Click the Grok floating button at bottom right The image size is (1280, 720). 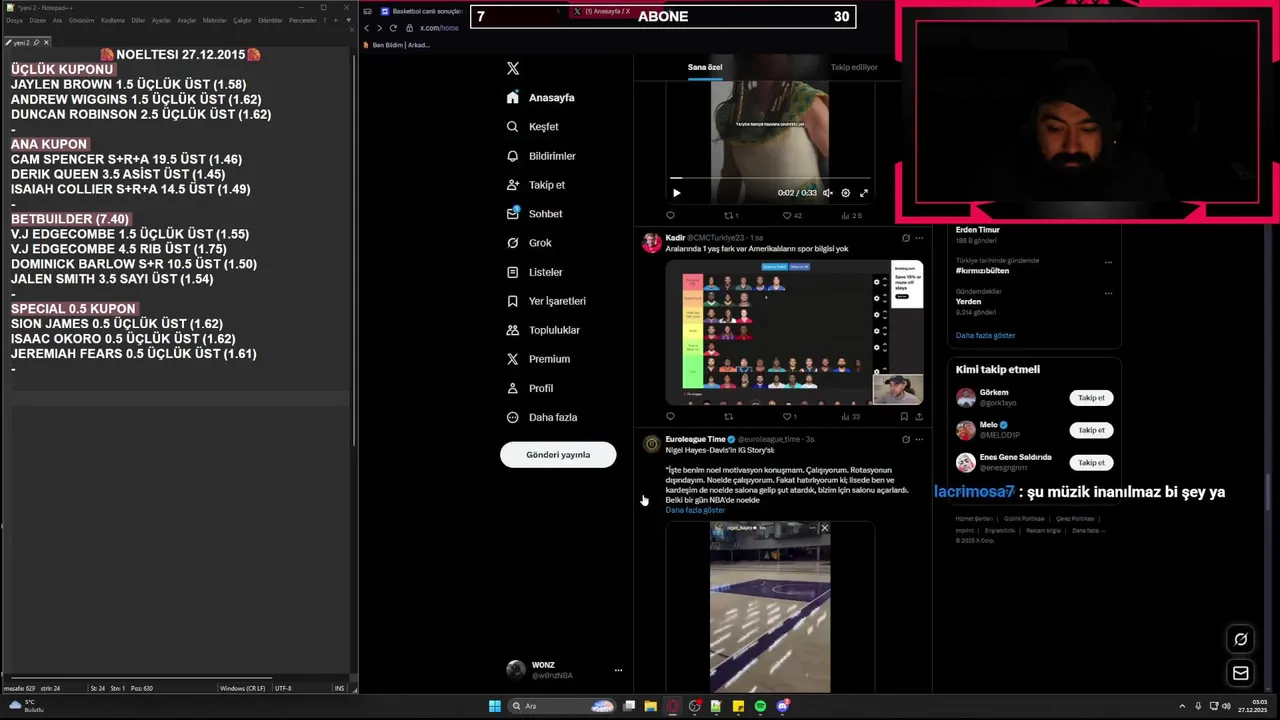pos(1241,639)
